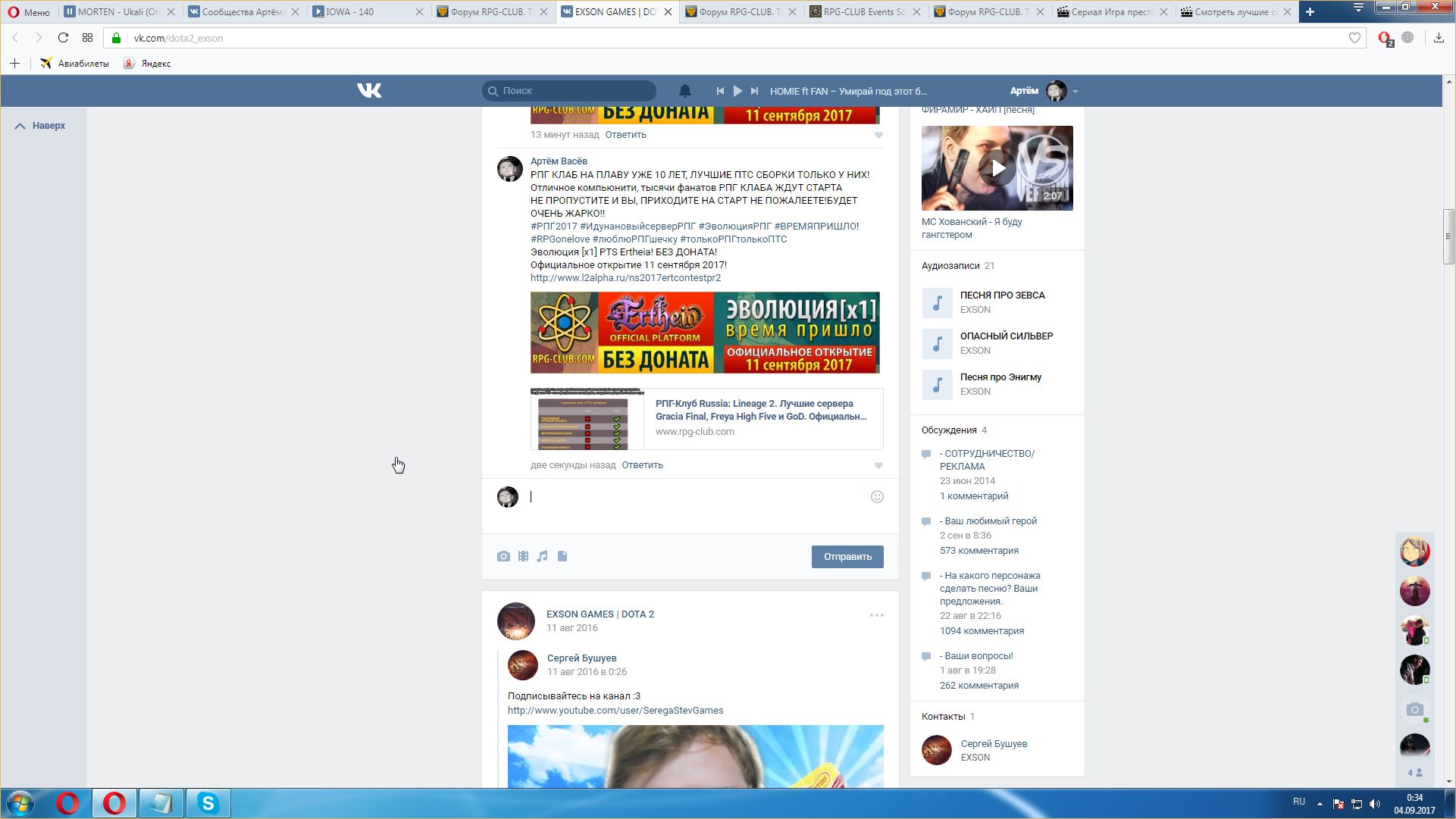Click the page vertical scrollbar thumb

[x=1448, y=236]
